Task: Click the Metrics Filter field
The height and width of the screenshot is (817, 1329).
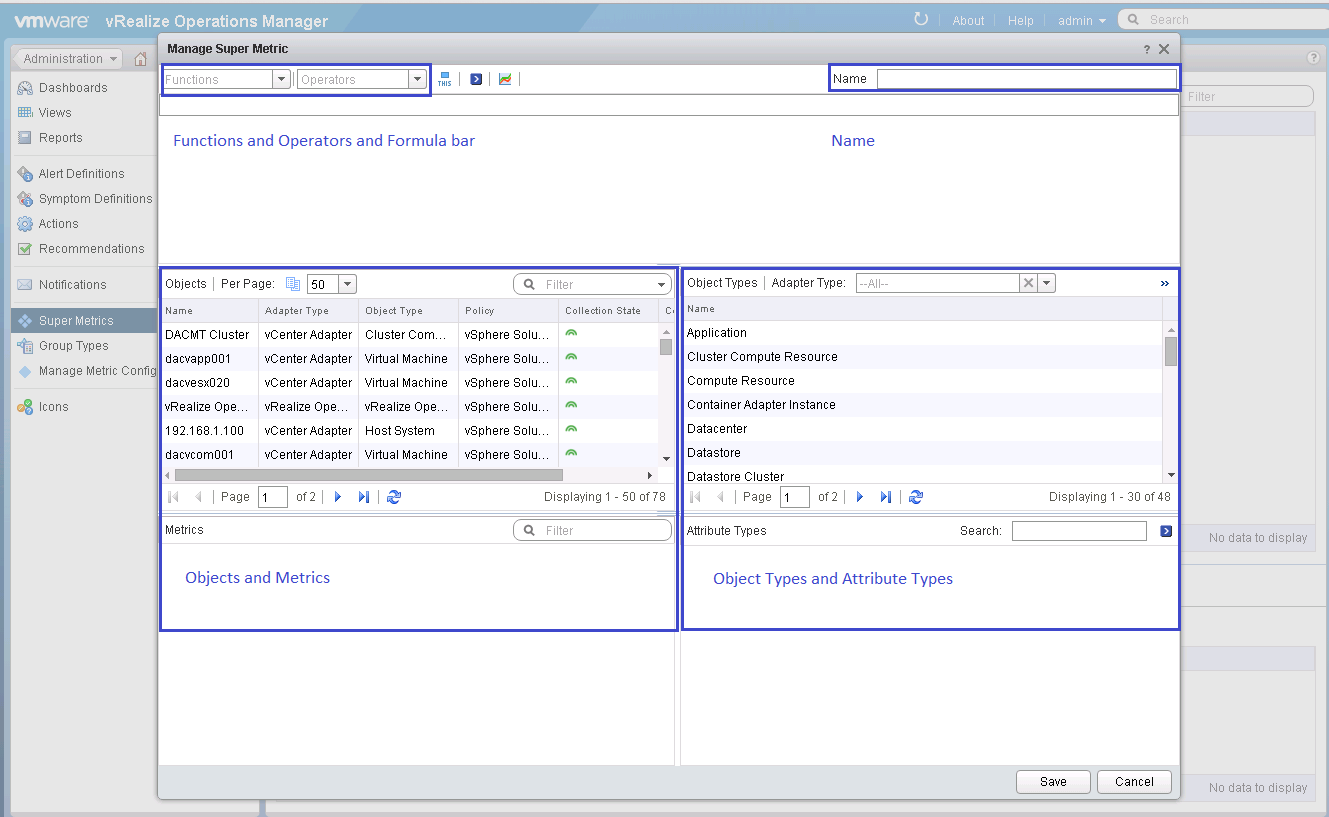Action: 593,531
